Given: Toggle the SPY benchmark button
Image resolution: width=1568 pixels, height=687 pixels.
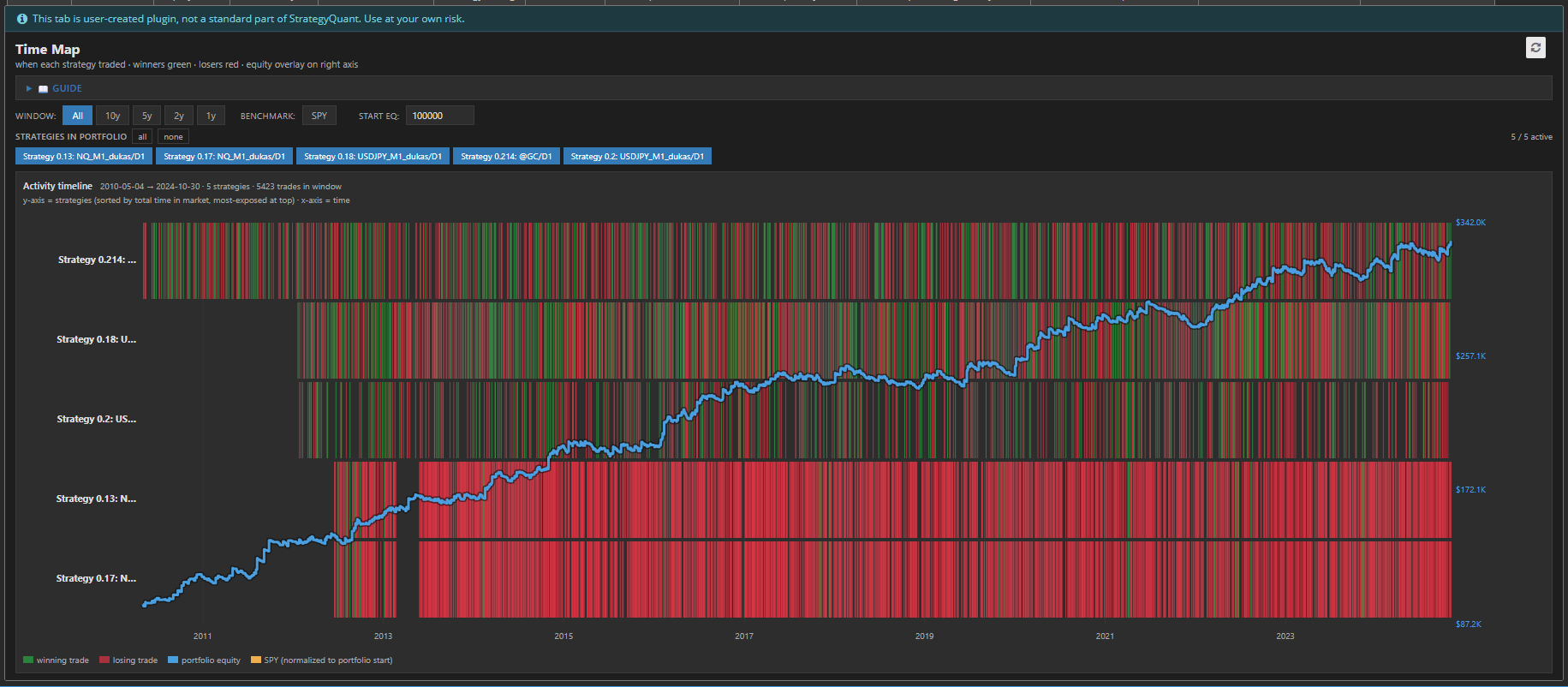Looking at the screenshot, I should 319,116.
